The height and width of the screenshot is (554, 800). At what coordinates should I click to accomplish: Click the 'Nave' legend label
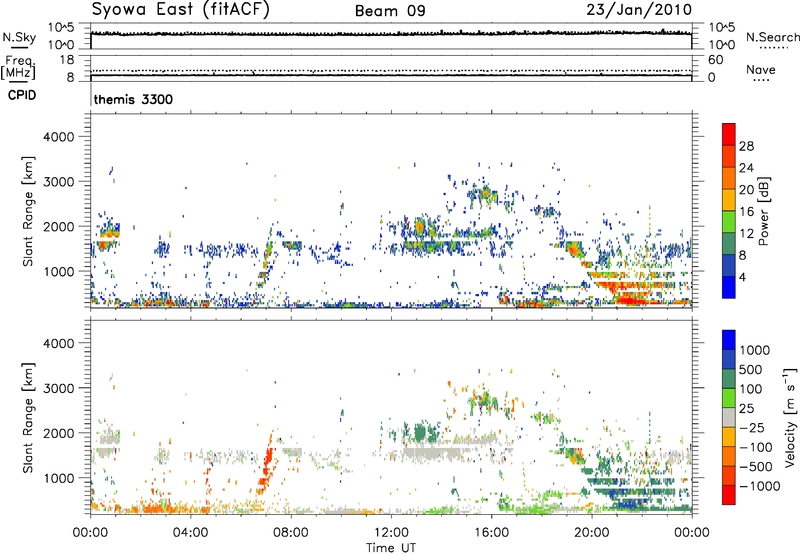tap(761, 70)
